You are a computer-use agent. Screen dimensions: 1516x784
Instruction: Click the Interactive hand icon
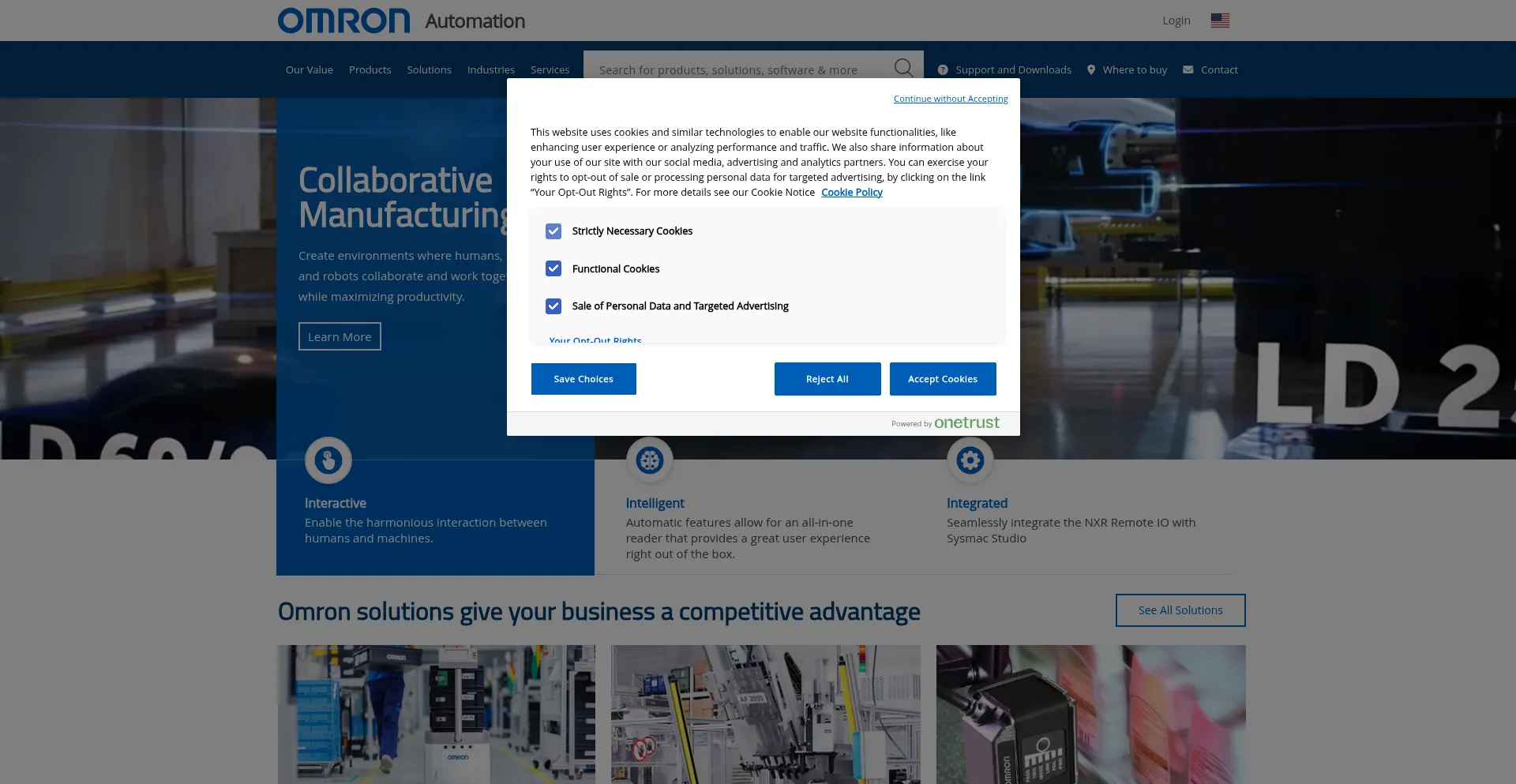328,460
